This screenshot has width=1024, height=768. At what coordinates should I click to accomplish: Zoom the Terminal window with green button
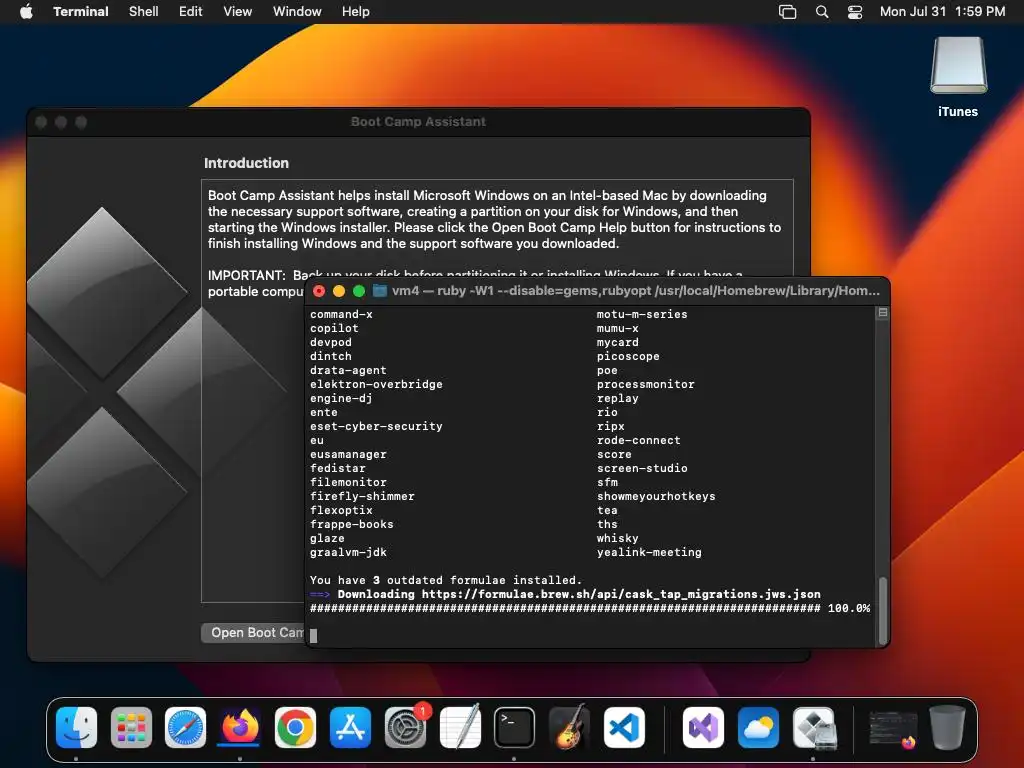(359, 291)
